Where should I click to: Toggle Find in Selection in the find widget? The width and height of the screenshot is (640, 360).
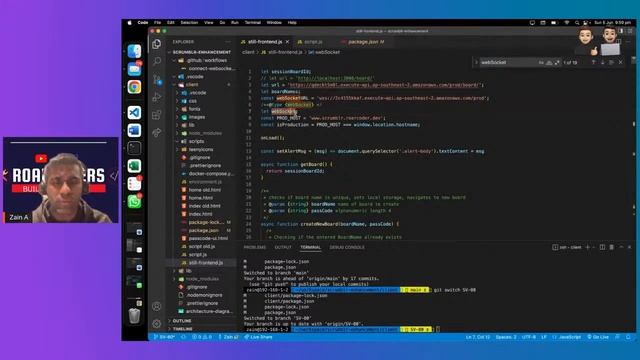(x=611, y=62)
